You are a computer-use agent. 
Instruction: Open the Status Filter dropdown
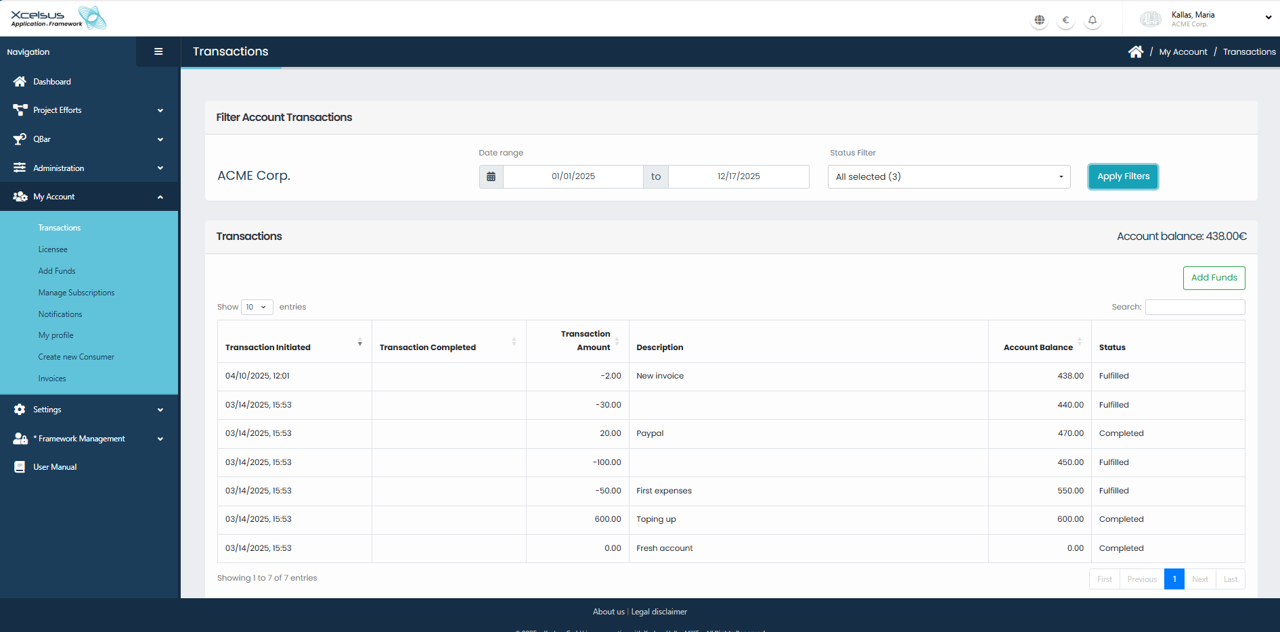click(x=948, y=177)
